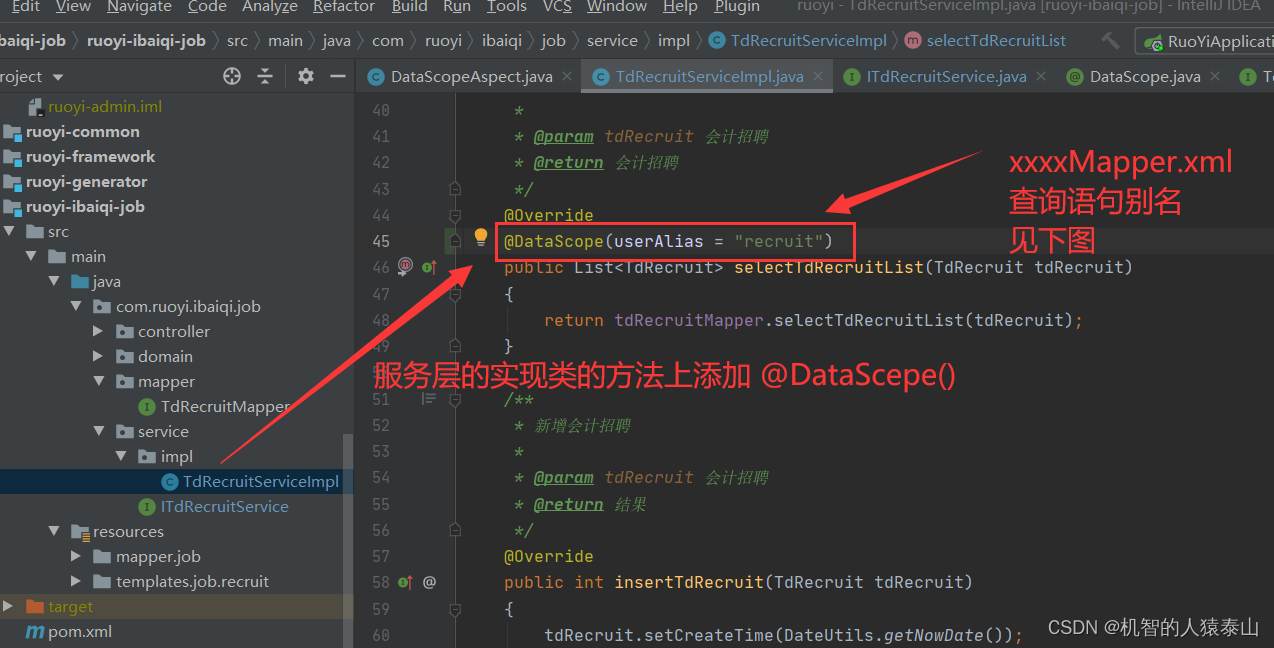Toggle code fold marker on line 51
This screenshot has height=648, width=1274.
tap(455, 398)
